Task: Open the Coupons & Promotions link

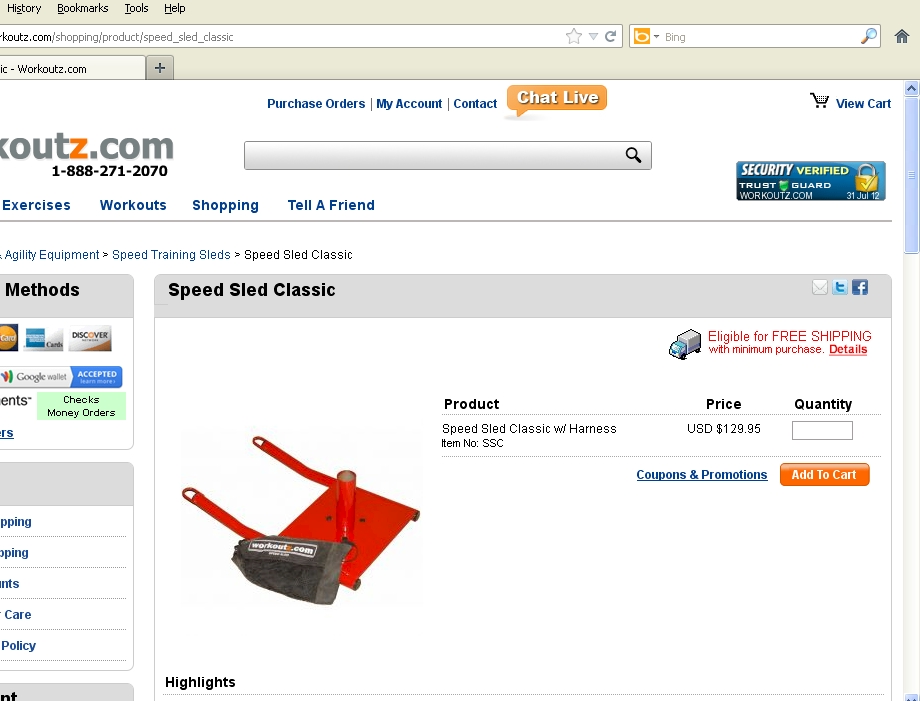Action: 702,475
